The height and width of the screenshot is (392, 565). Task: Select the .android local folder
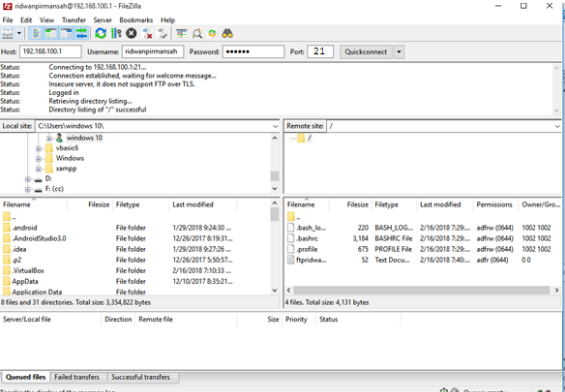25,228
